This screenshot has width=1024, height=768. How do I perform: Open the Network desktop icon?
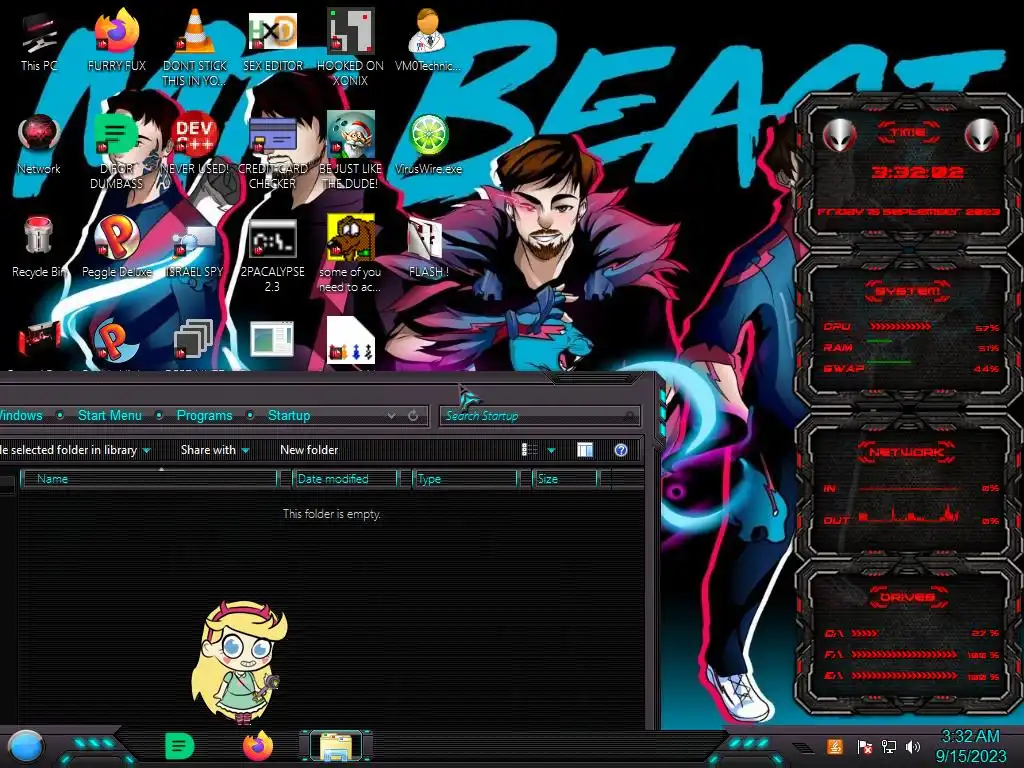(x=39, y=145)
